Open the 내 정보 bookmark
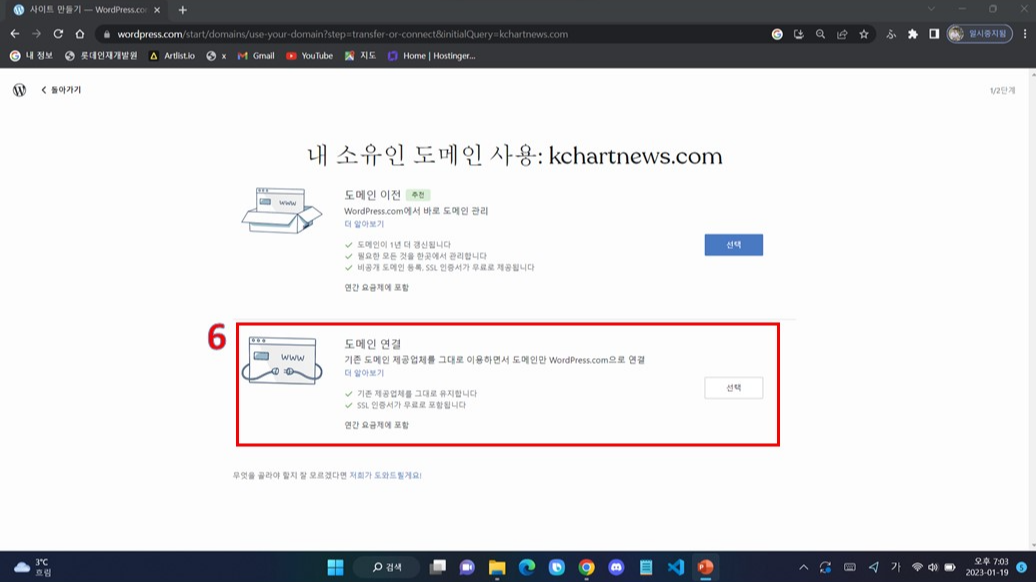1036x582 pixels. pyautogui.click(x=31, y=56)
